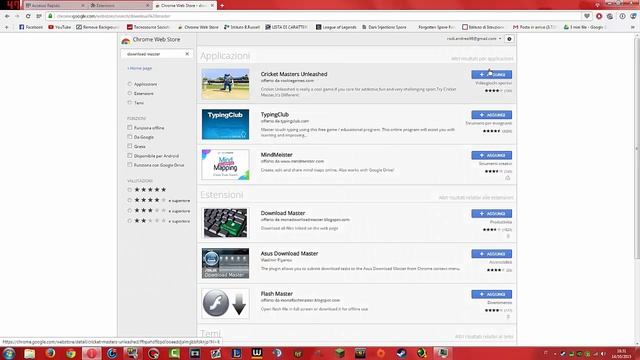Open the Minecraft grass block taskbar icon

tap(339, 353)
